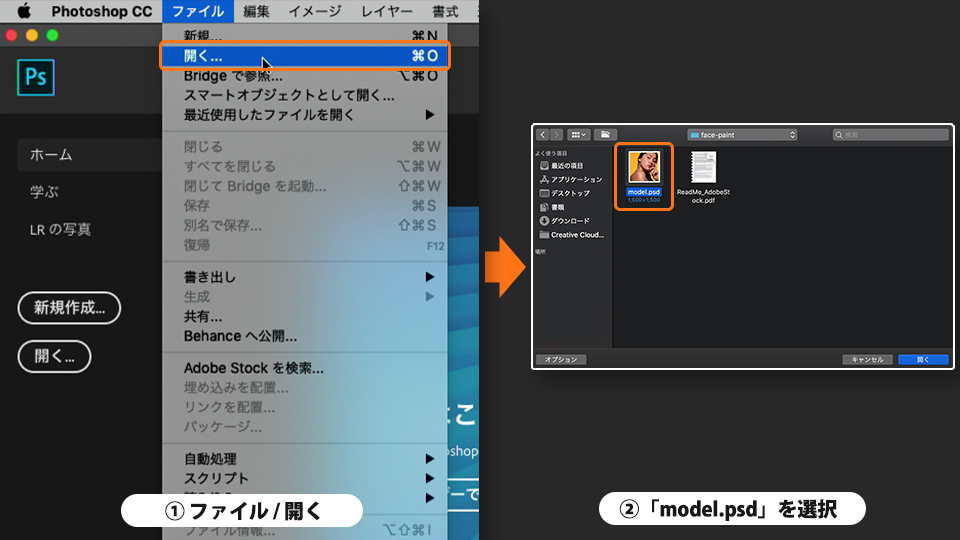This screenshot has width=960, height=540.
Task: Click the 新規作成… button
Action: [69, 308]
